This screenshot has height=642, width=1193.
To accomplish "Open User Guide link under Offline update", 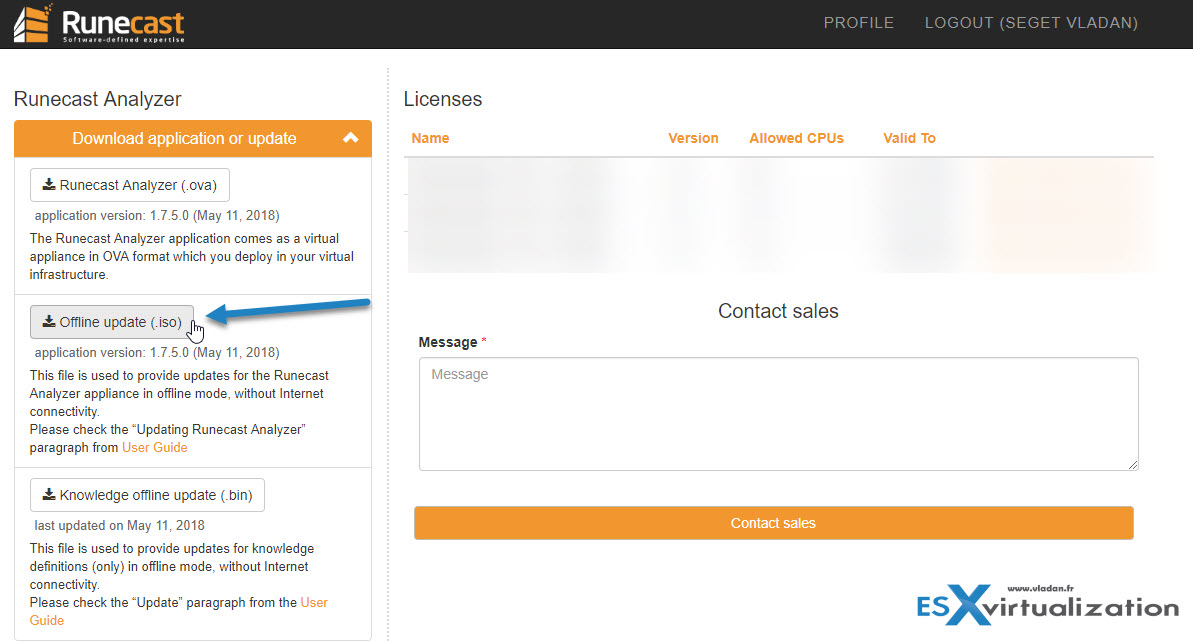I will [x=154, y=447].
